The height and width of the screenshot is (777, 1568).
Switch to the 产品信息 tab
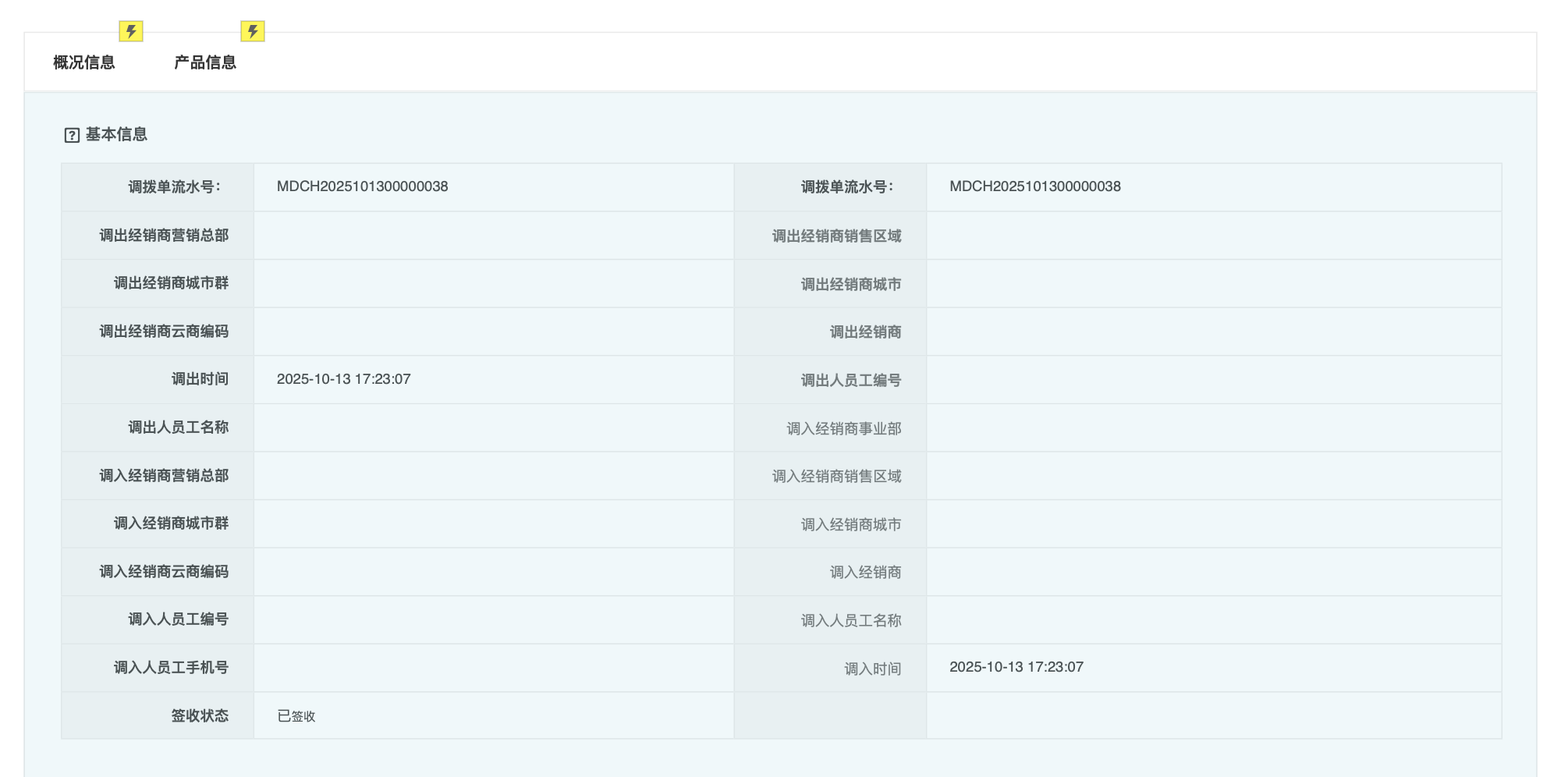pyautogui.click(x=205, y=62)
